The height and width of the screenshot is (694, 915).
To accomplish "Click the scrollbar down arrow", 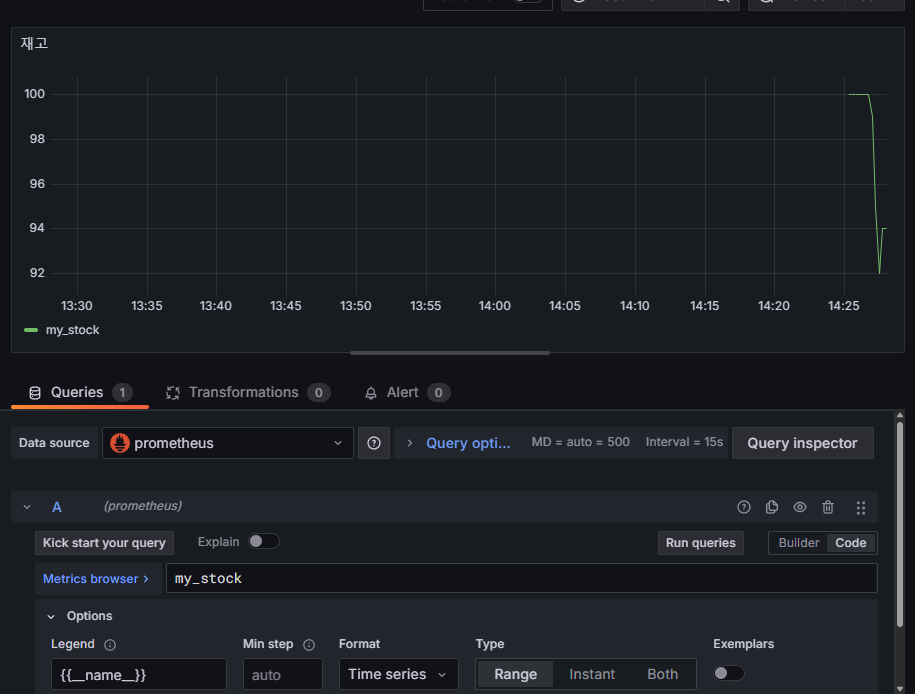I will point(900,689).
